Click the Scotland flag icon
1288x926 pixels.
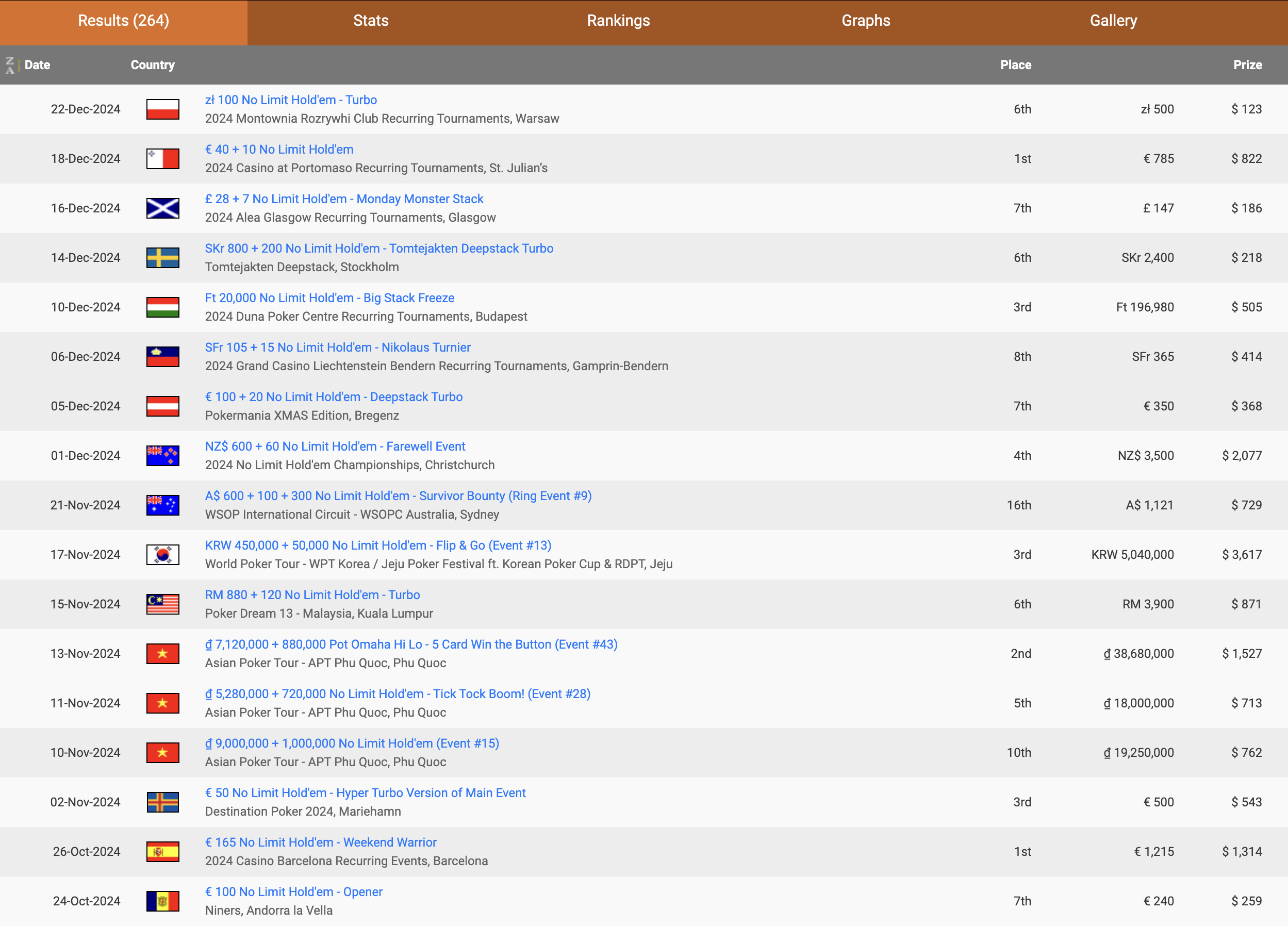tap(162, 208)
